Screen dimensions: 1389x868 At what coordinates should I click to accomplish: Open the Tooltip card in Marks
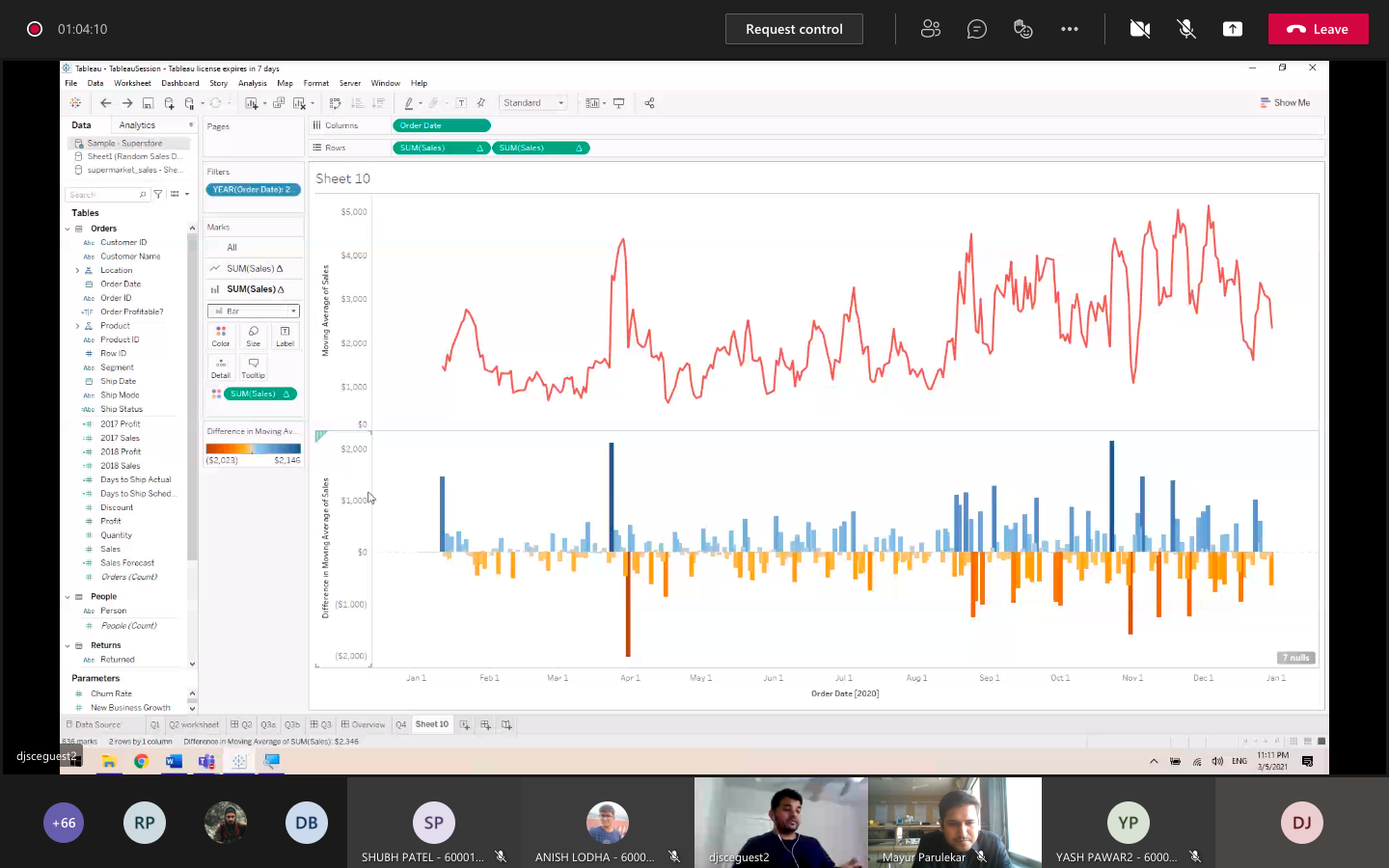[x=253, y=368]
